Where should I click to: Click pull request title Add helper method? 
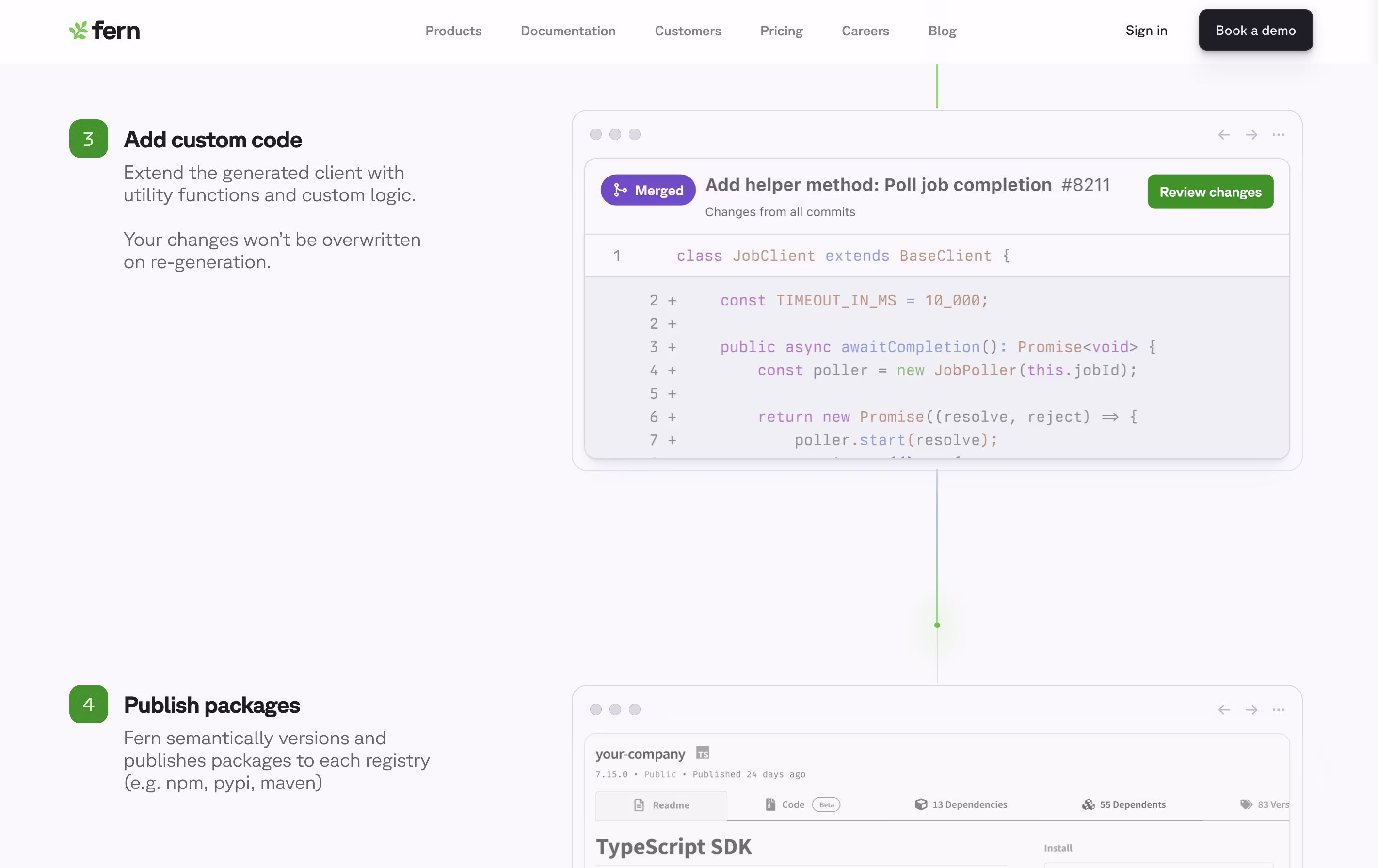[878, 185]
